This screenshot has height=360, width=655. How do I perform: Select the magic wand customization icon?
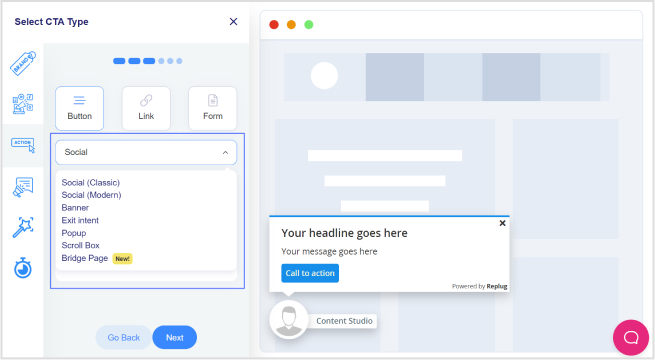click(23, 227)
